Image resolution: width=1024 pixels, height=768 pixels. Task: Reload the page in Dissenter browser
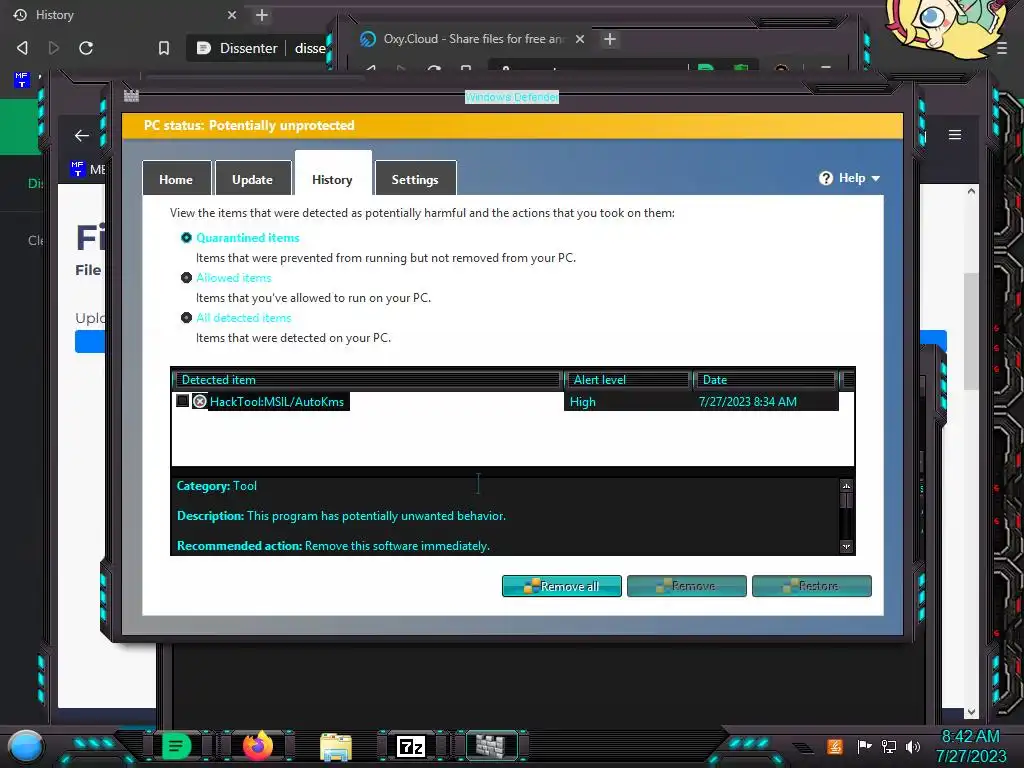[x=86, y=48]
